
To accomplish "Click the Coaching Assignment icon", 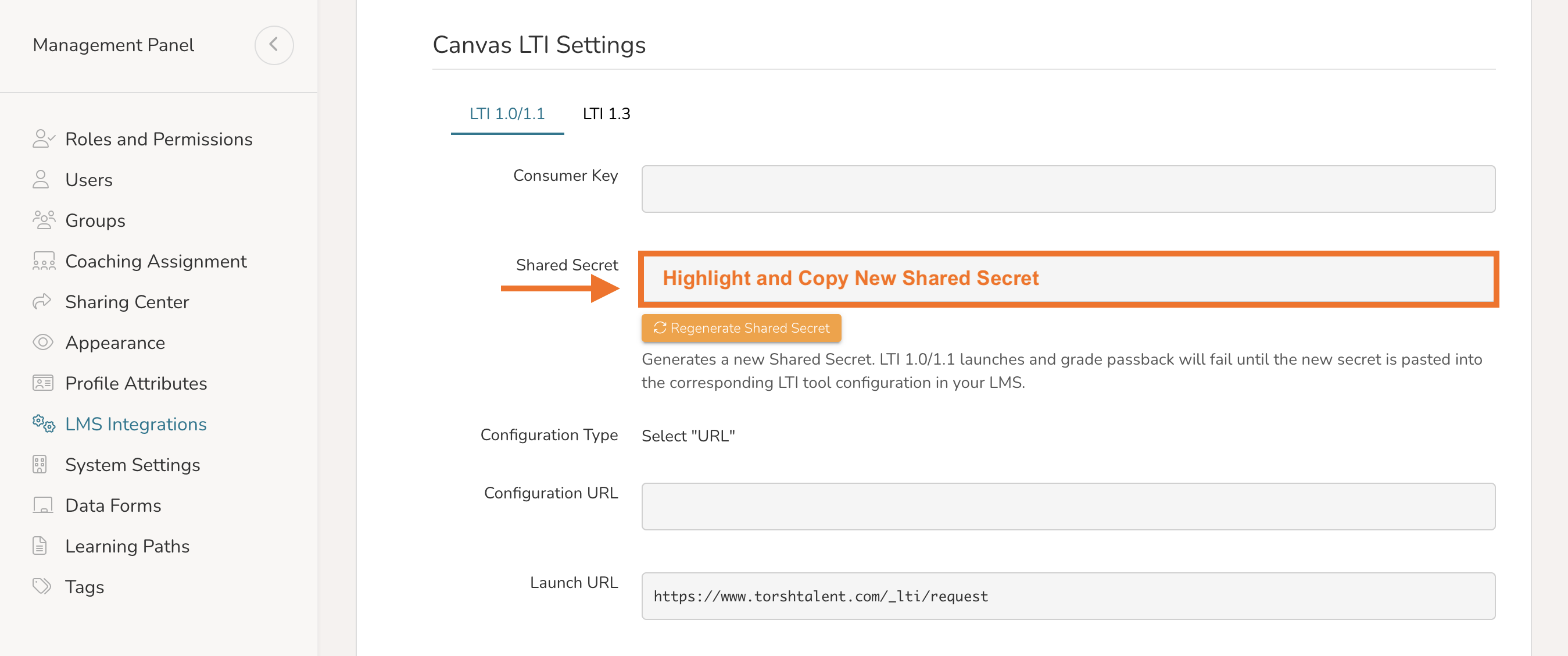I will pos(44,261).
